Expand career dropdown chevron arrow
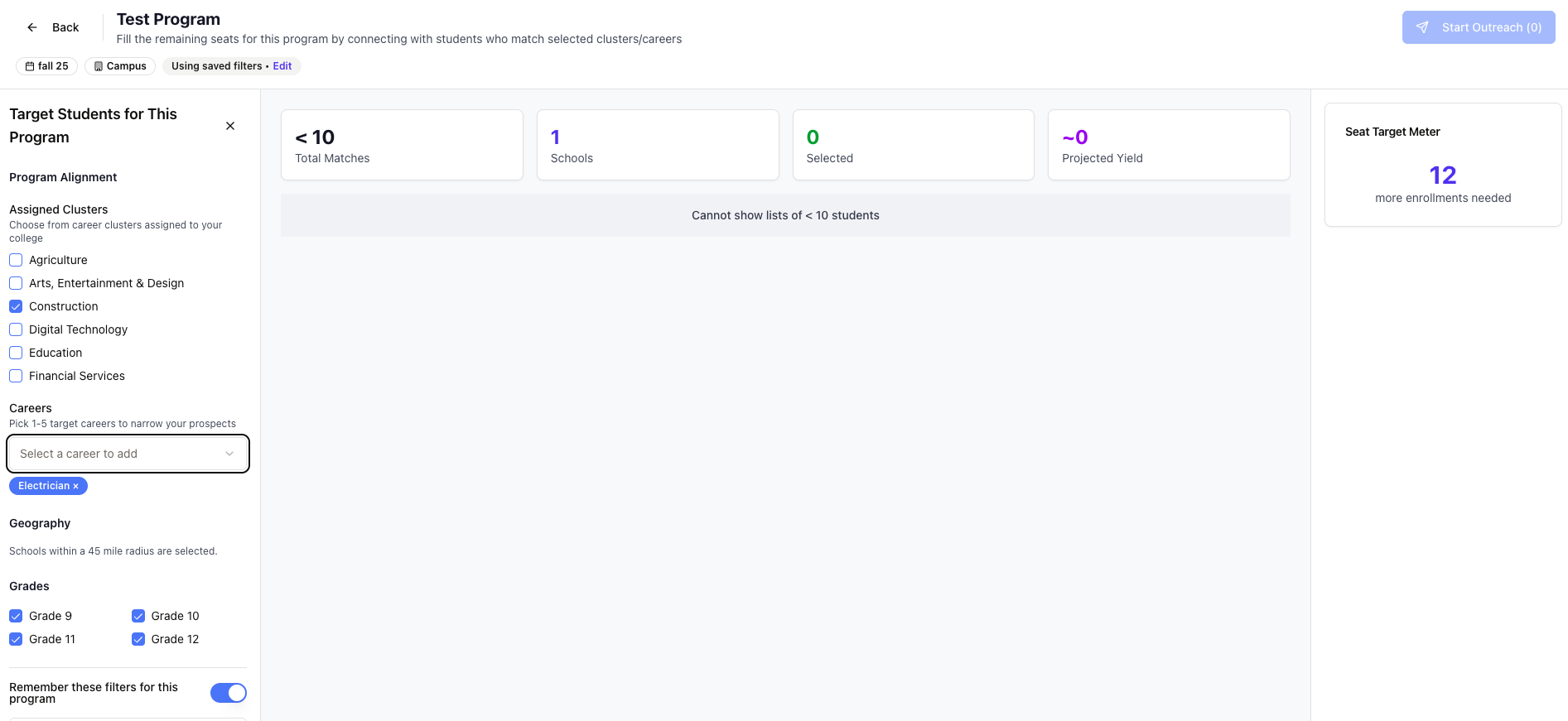Viewport: 1568px width, 721px height. pos(229,454)
